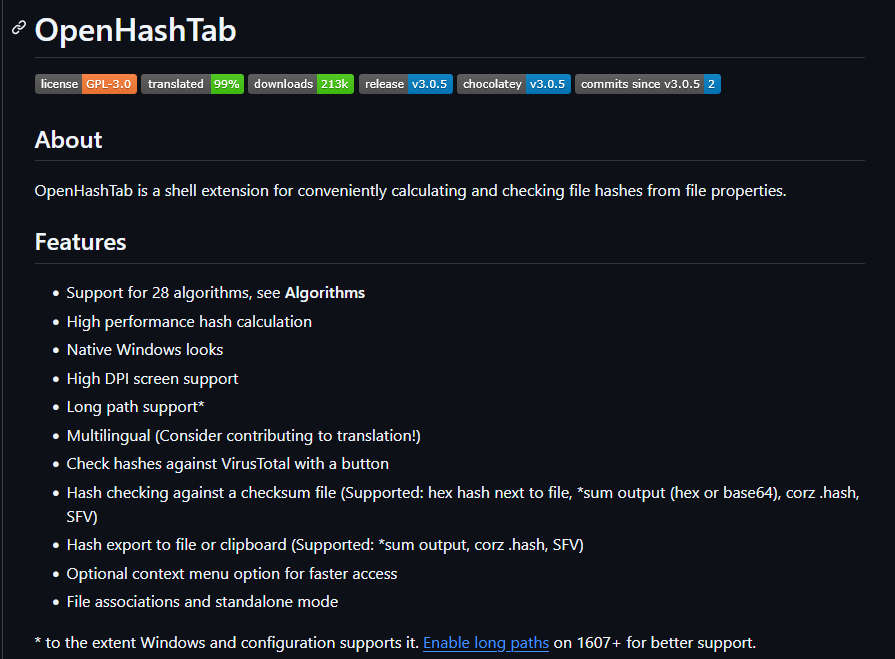Image resolution: width=895 pixels, height=659 pixels.
Task: Click the Long path support list item
Action: tap(135, 407)
